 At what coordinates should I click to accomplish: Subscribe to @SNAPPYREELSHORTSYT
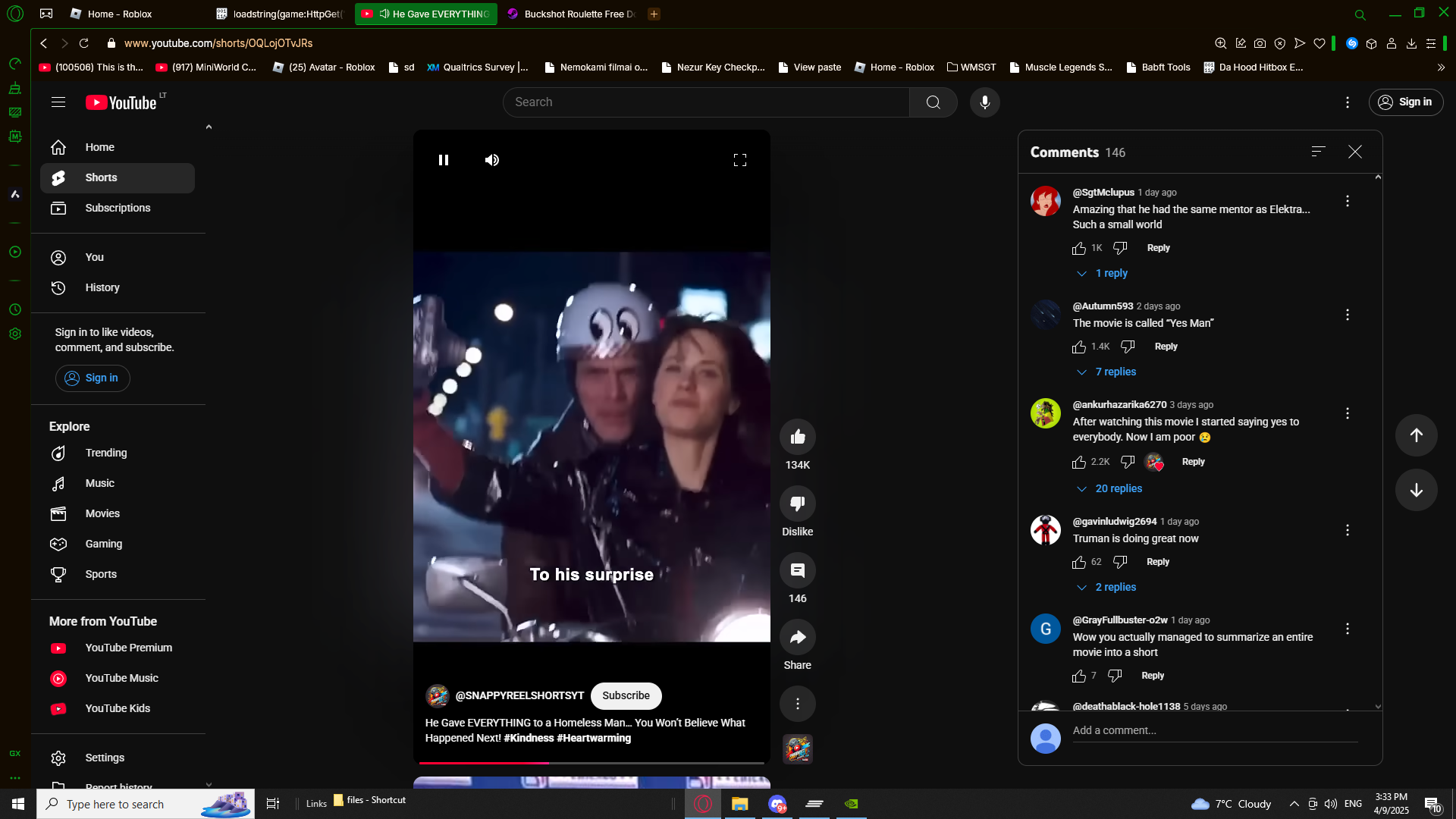click(626, 696)
